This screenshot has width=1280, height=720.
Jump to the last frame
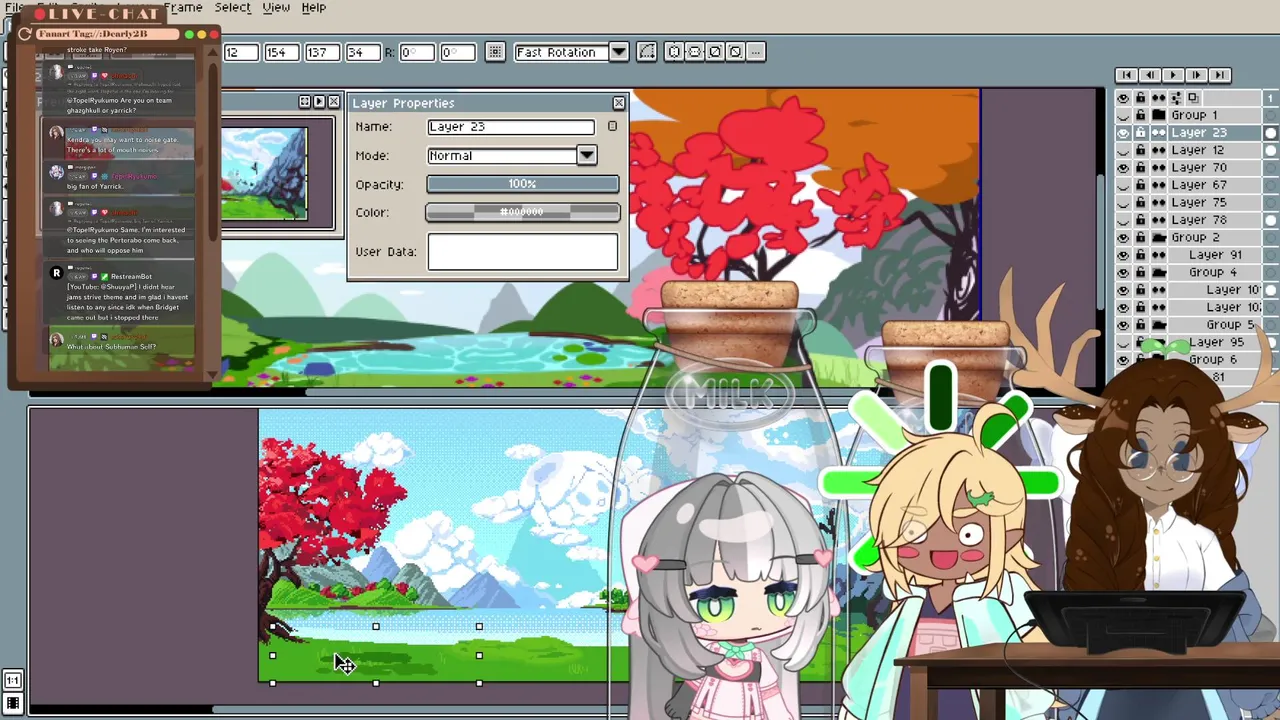click(1219, 75)
